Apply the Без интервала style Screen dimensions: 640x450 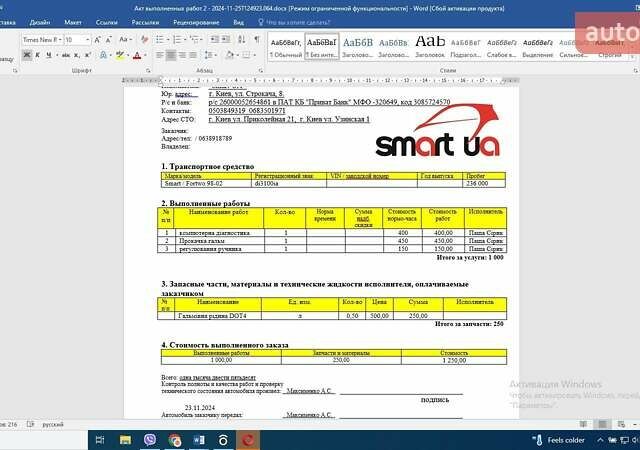322,47
